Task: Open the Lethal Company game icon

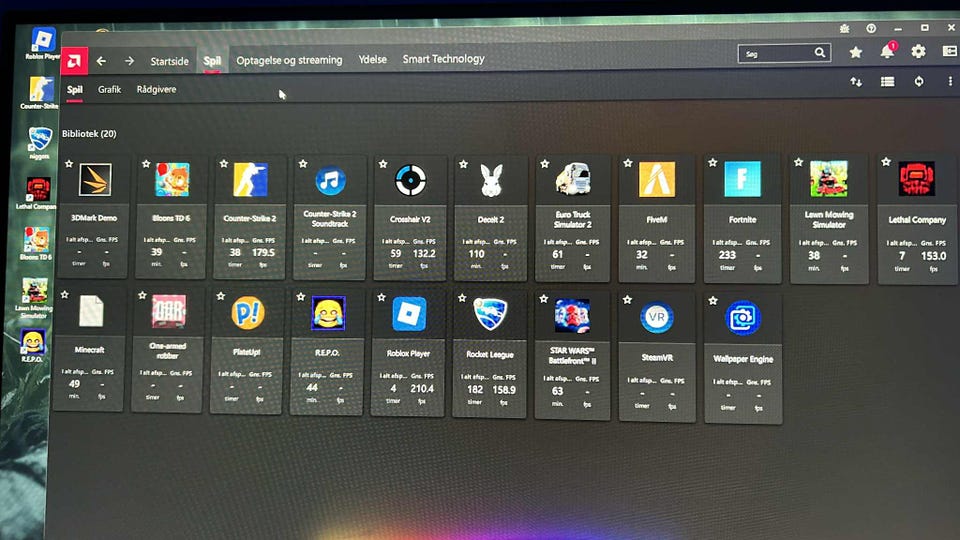Action: tap(917, 179)
